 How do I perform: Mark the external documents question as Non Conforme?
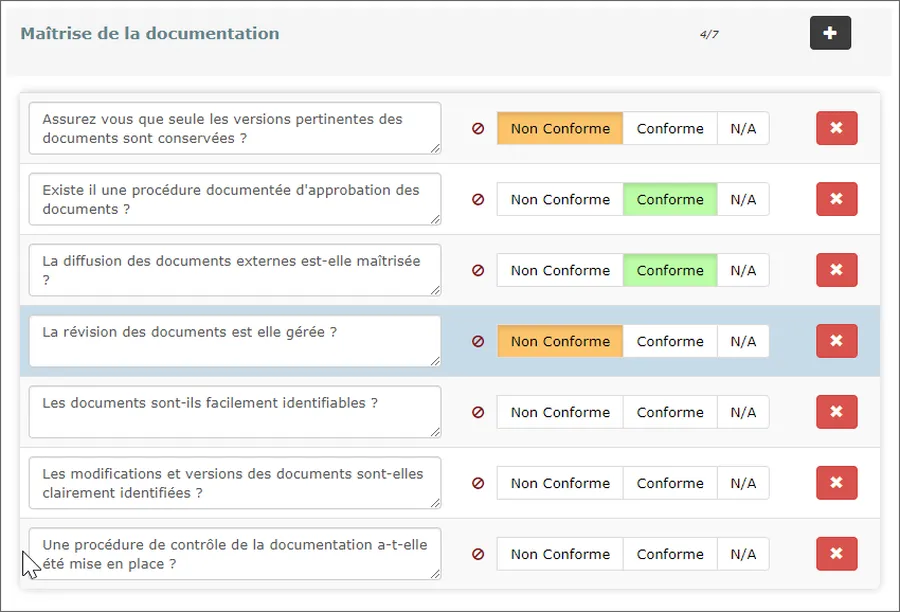559,270
